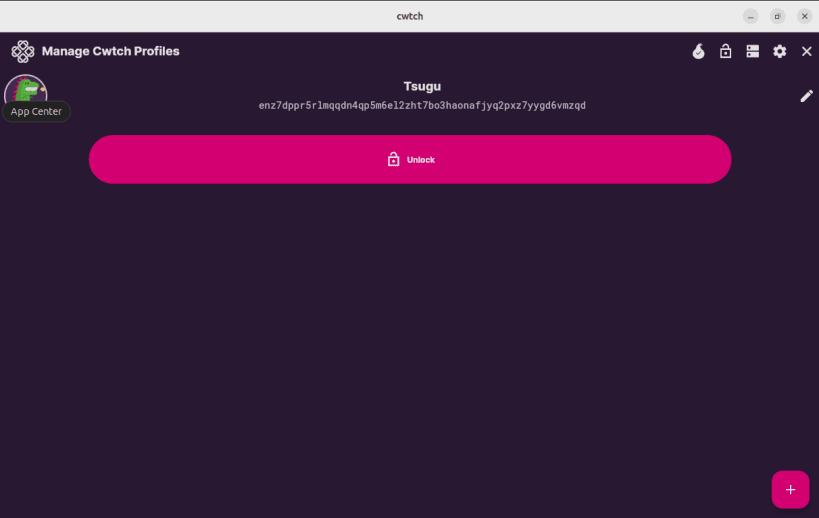
Task: Open settings with the gear icon
Action: tap(780, 51)
